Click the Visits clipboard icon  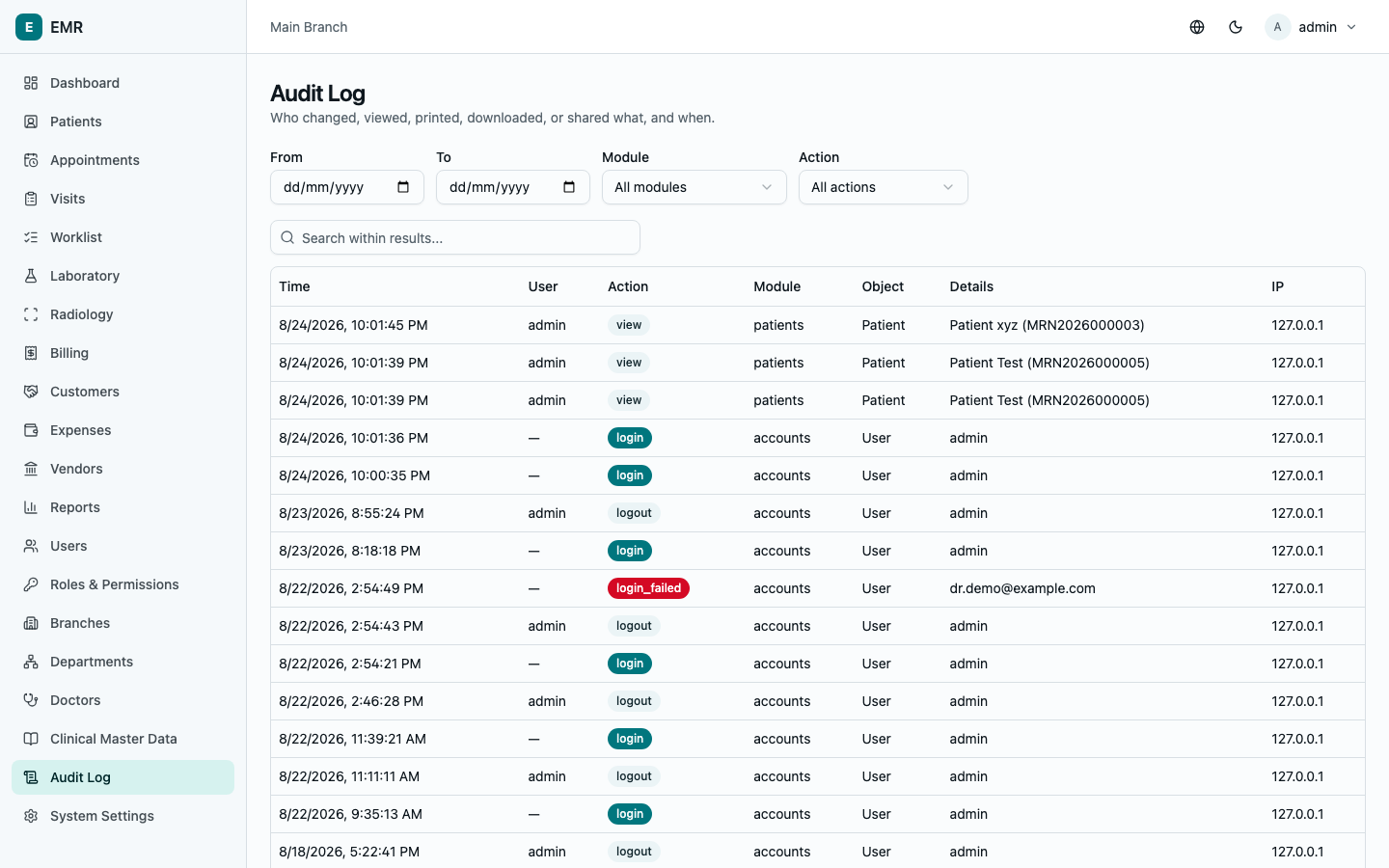[x=31, y=199]
